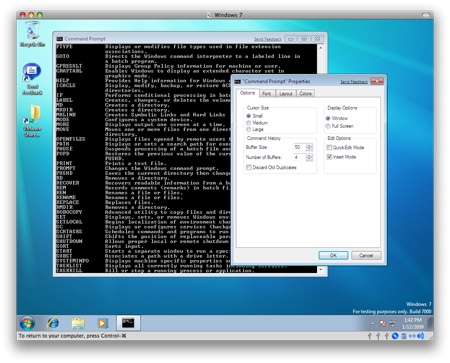Screen dimensions: 450x363
Task: Click the GPRESULT line in Command Prompt
Action: 168,66
